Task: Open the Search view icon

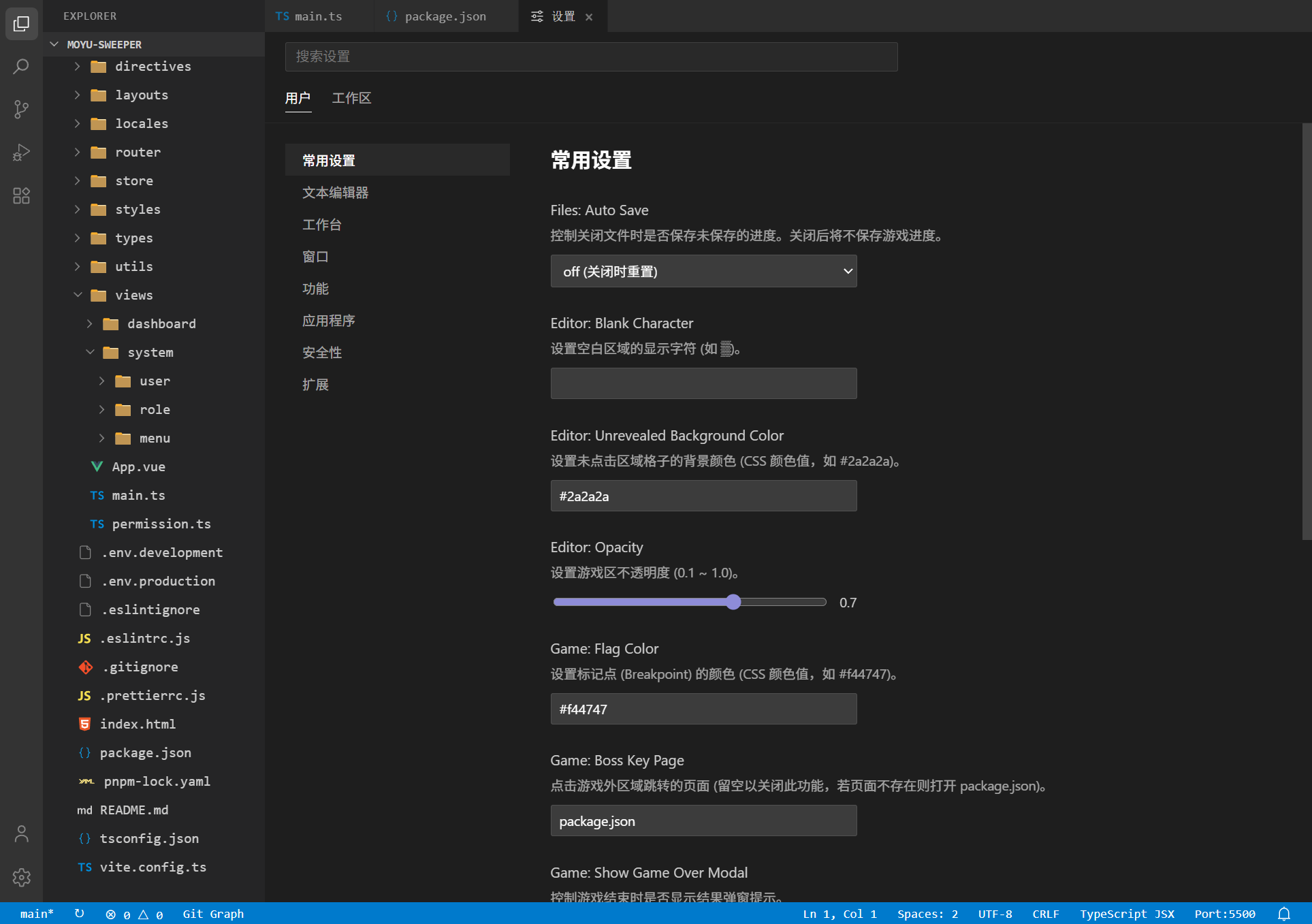Action: pos(21,67)
